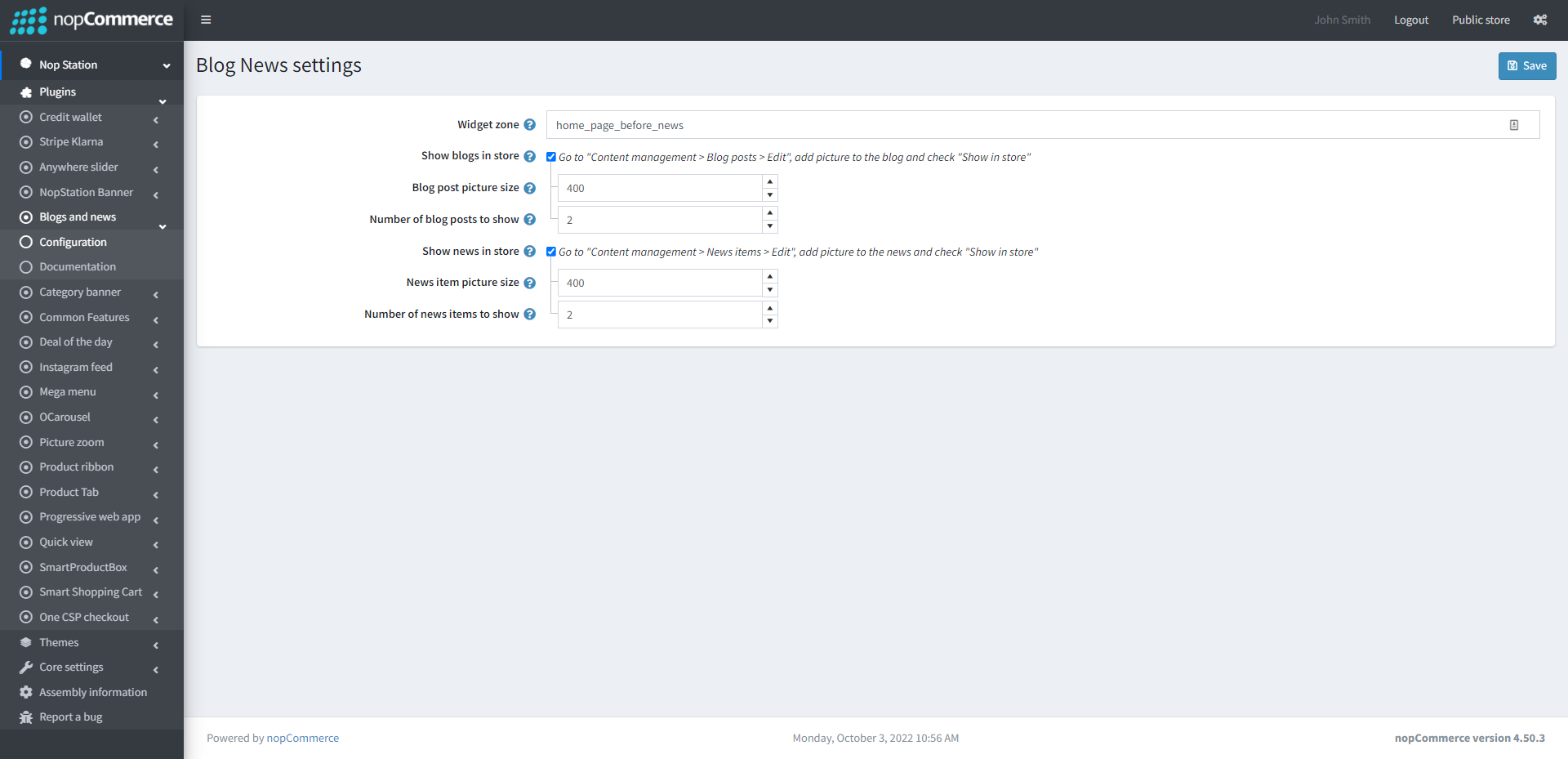This screenshot has width=1568, height=759.
Task: Increase Number of news items to show
Action: [x=770, y=308]
